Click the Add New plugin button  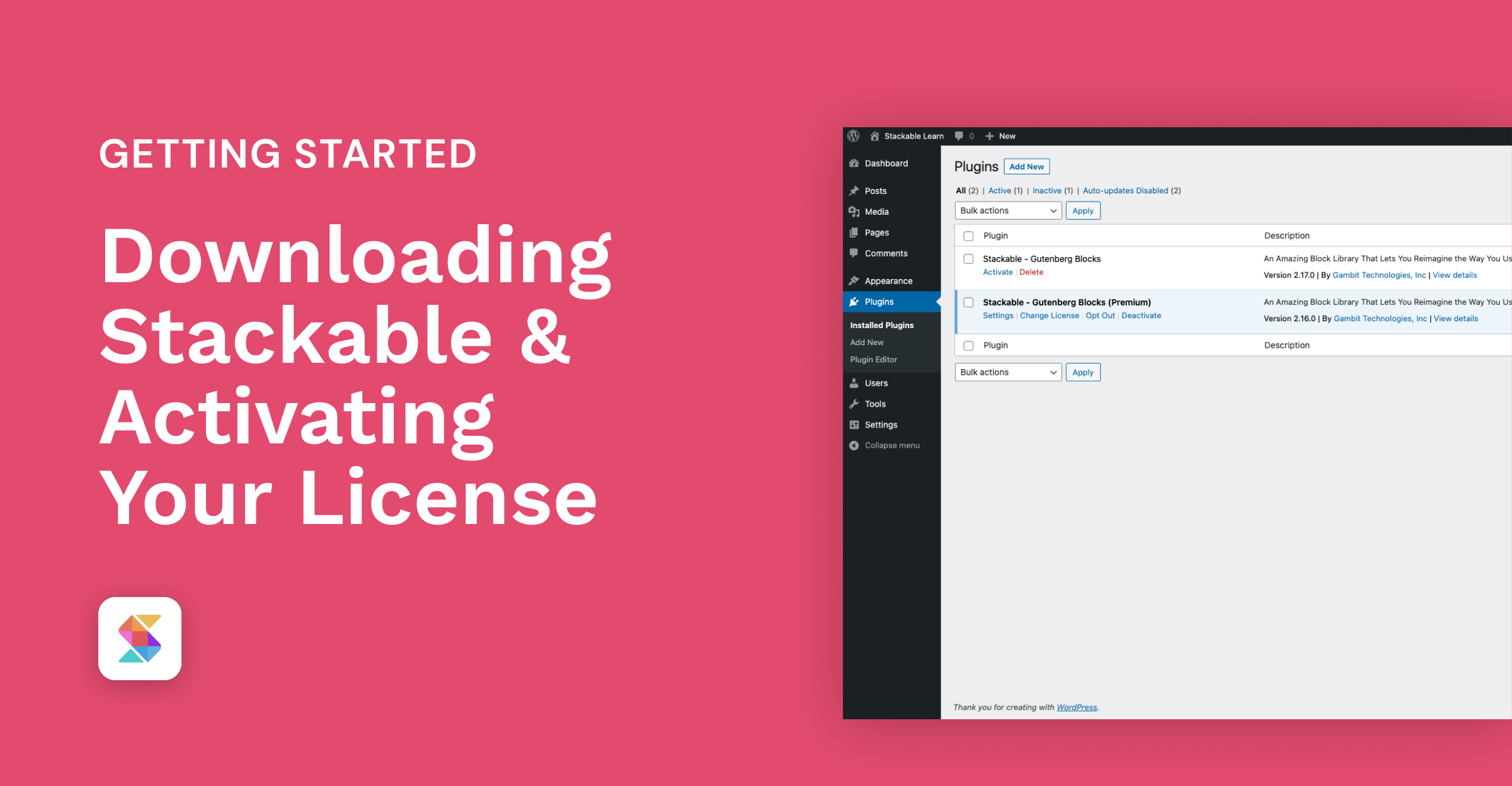click(1026, 166)
